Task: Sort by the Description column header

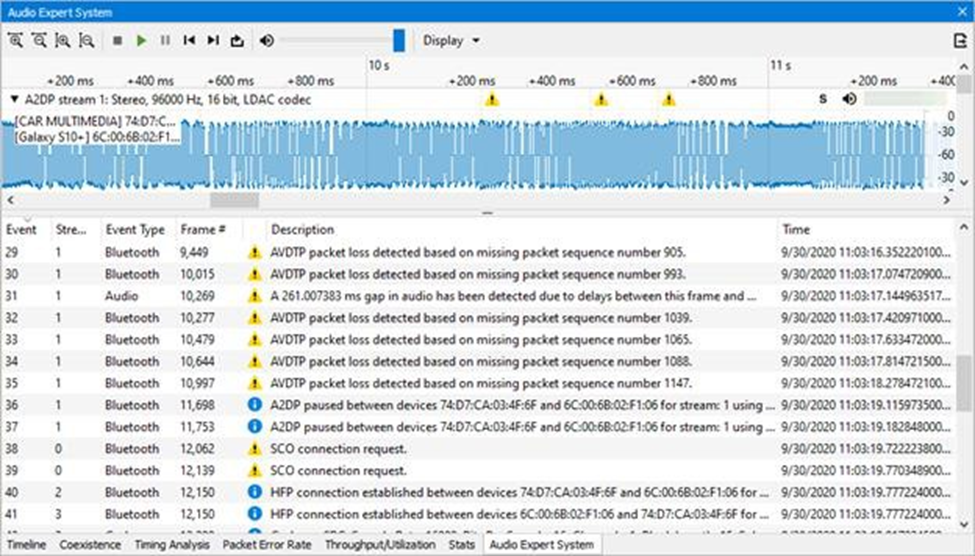Action: point(302,229)
